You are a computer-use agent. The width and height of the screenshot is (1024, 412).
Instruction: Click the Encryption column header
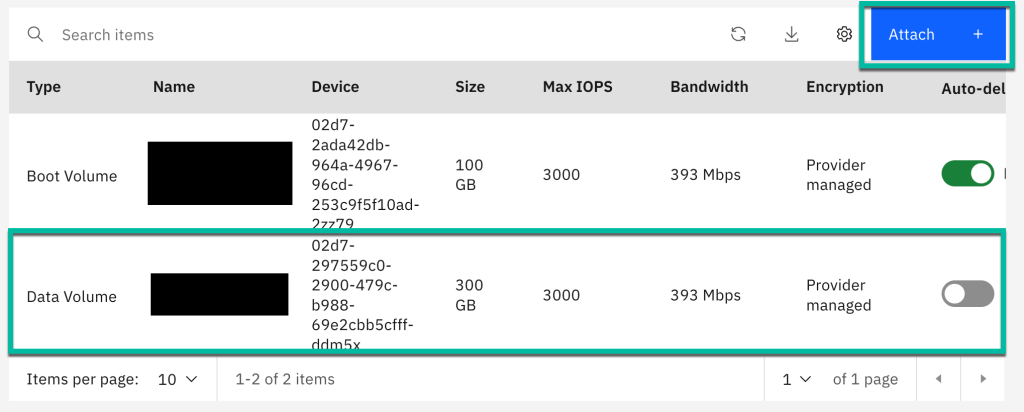[x=844, y=87]
